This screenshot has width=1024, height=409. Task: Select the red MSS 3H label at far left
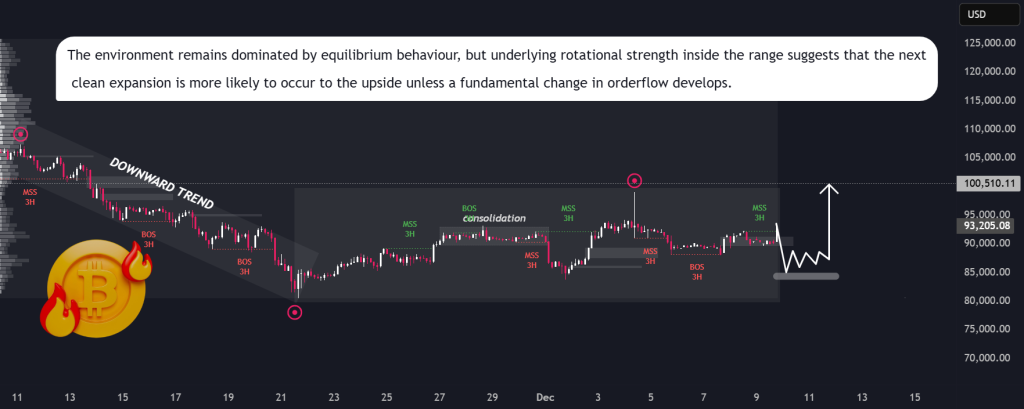tap(30, 194)
